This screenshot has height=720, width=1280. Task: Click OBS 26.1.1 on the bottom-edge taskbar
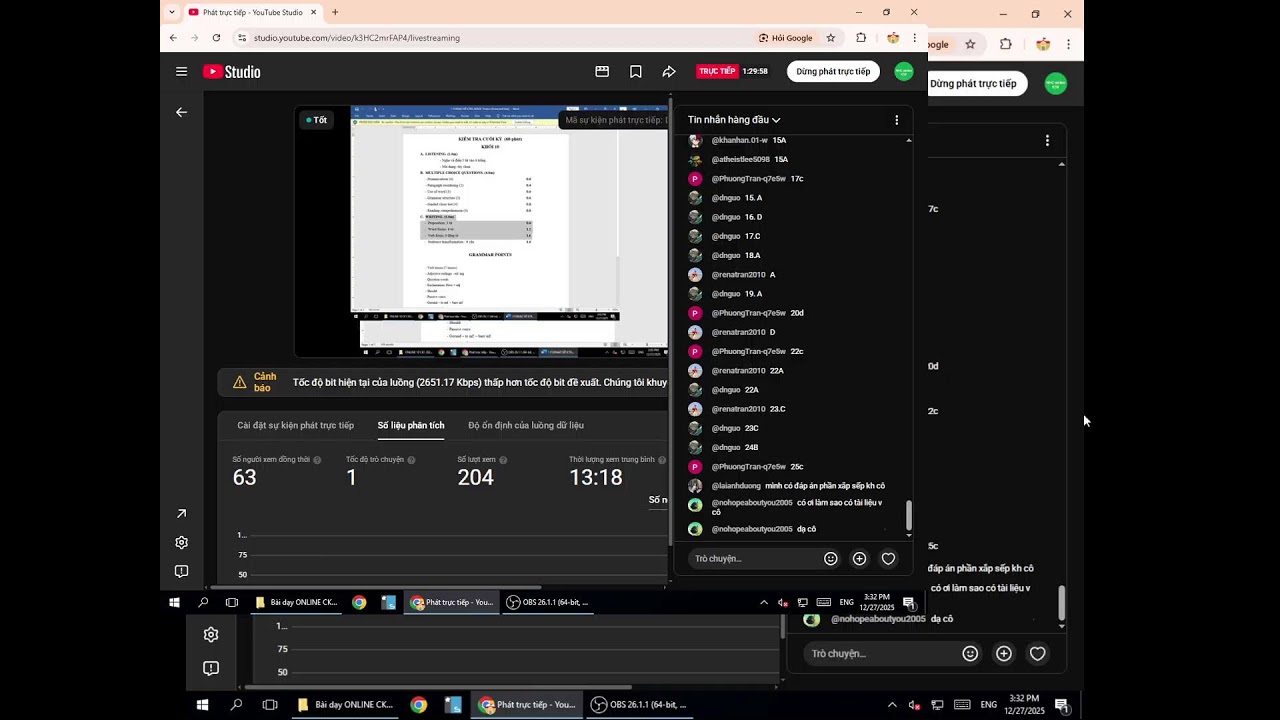pyautogui.click(x=638, y=705)
